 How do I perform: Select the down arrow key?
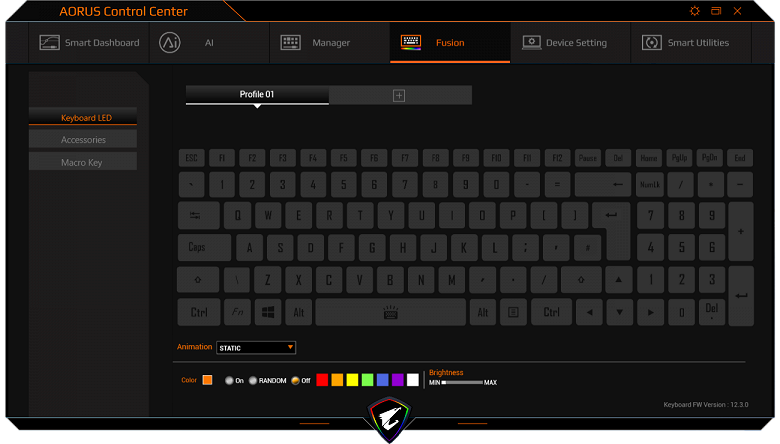click(x=619, y=312)
